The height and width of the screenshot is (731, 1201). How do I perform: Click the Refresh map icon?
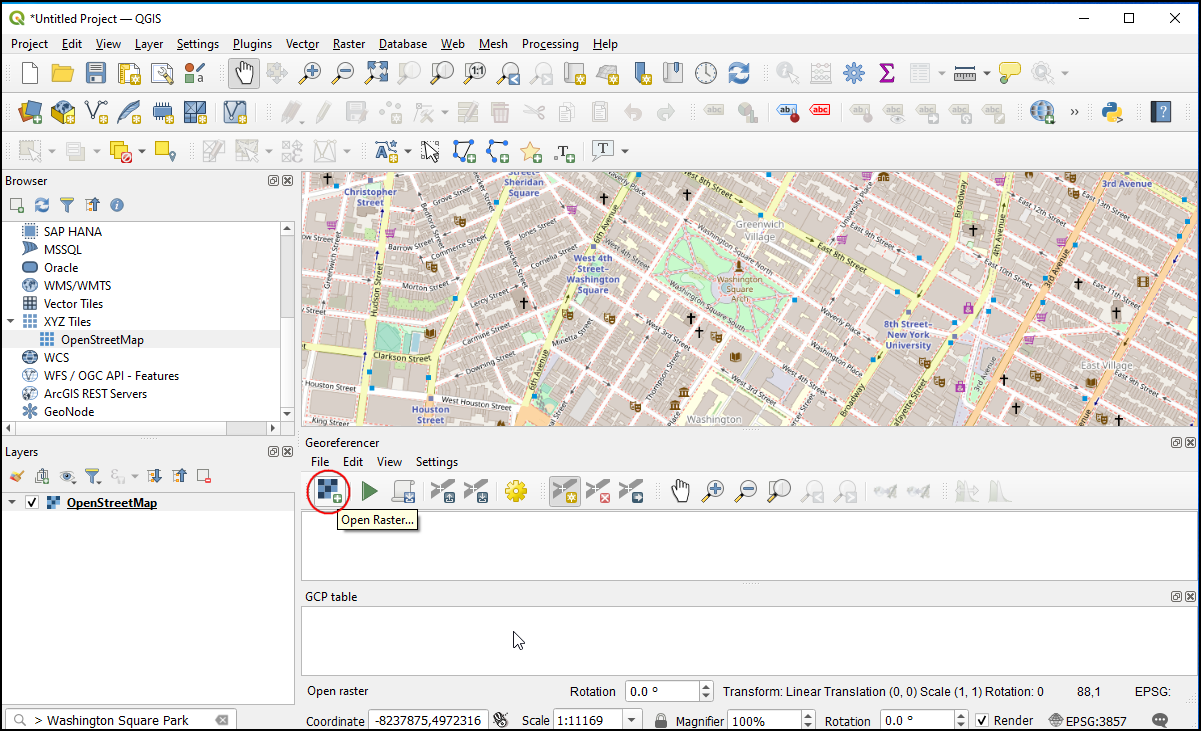coord(739,73)
